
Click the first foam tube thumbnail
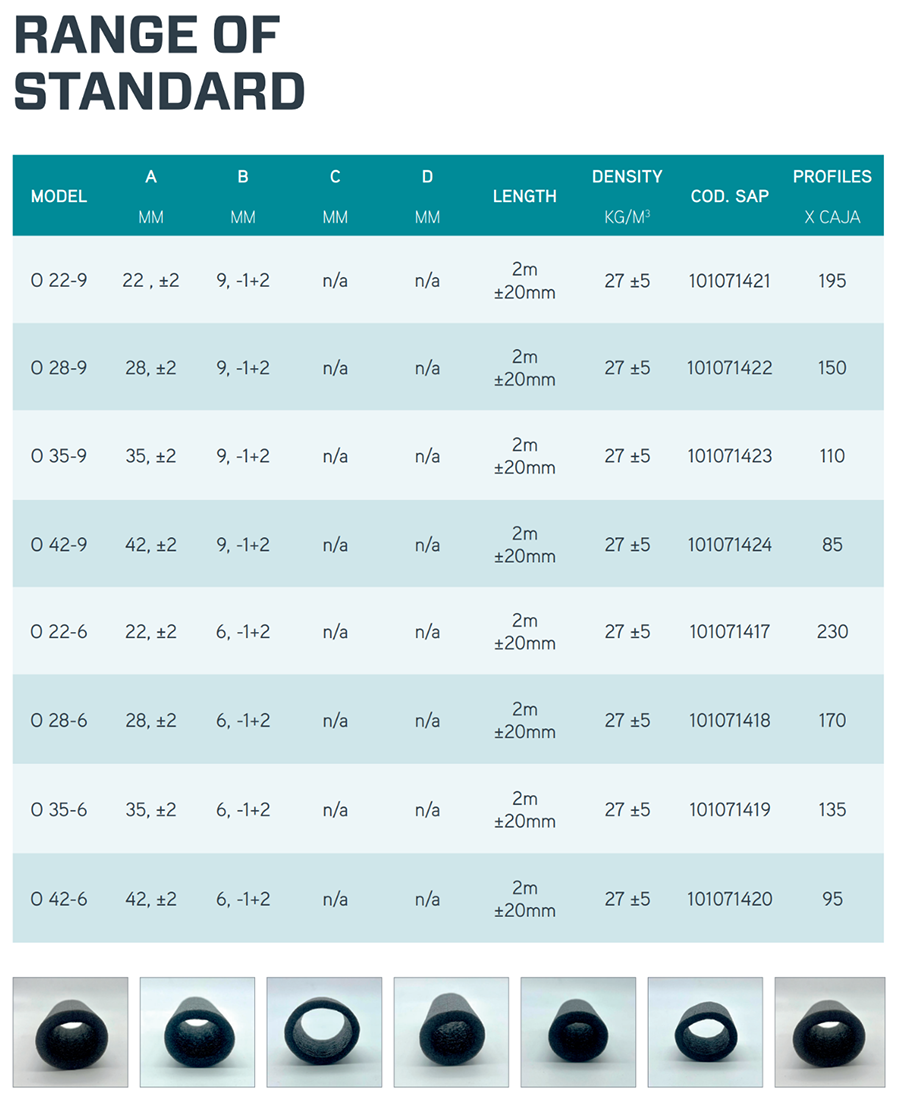click(70, 1032)
